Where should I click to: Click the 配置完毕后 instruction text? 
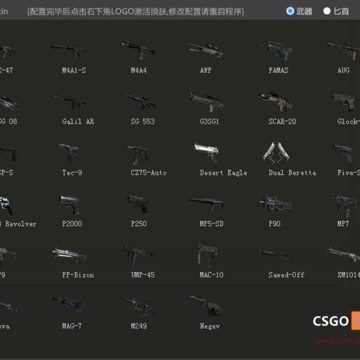pos(136,12)
